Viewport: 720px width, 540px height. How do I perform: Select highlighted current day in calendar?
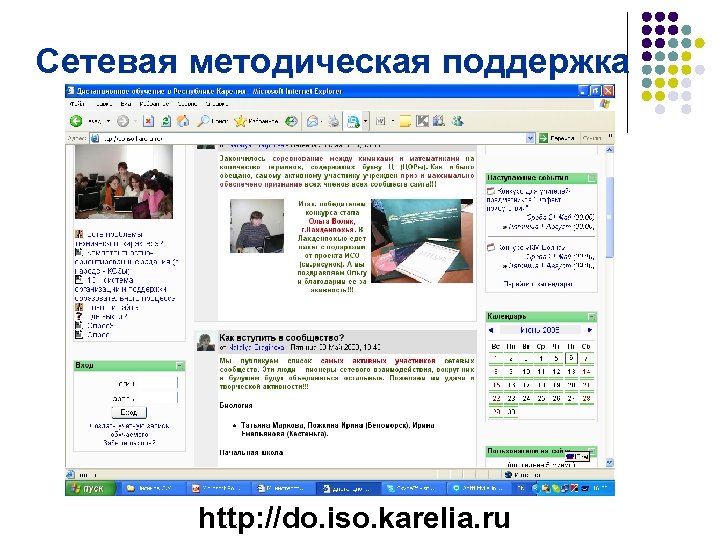[x=571, y=358]
